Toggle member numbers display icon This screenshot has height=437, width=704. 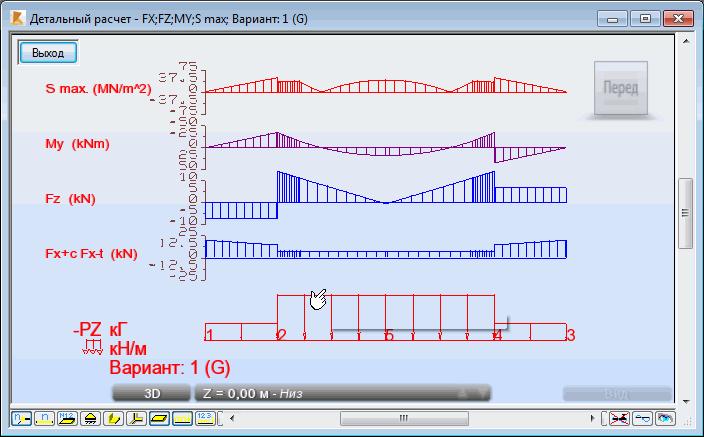pyautogui.click(x=44, y=419)
